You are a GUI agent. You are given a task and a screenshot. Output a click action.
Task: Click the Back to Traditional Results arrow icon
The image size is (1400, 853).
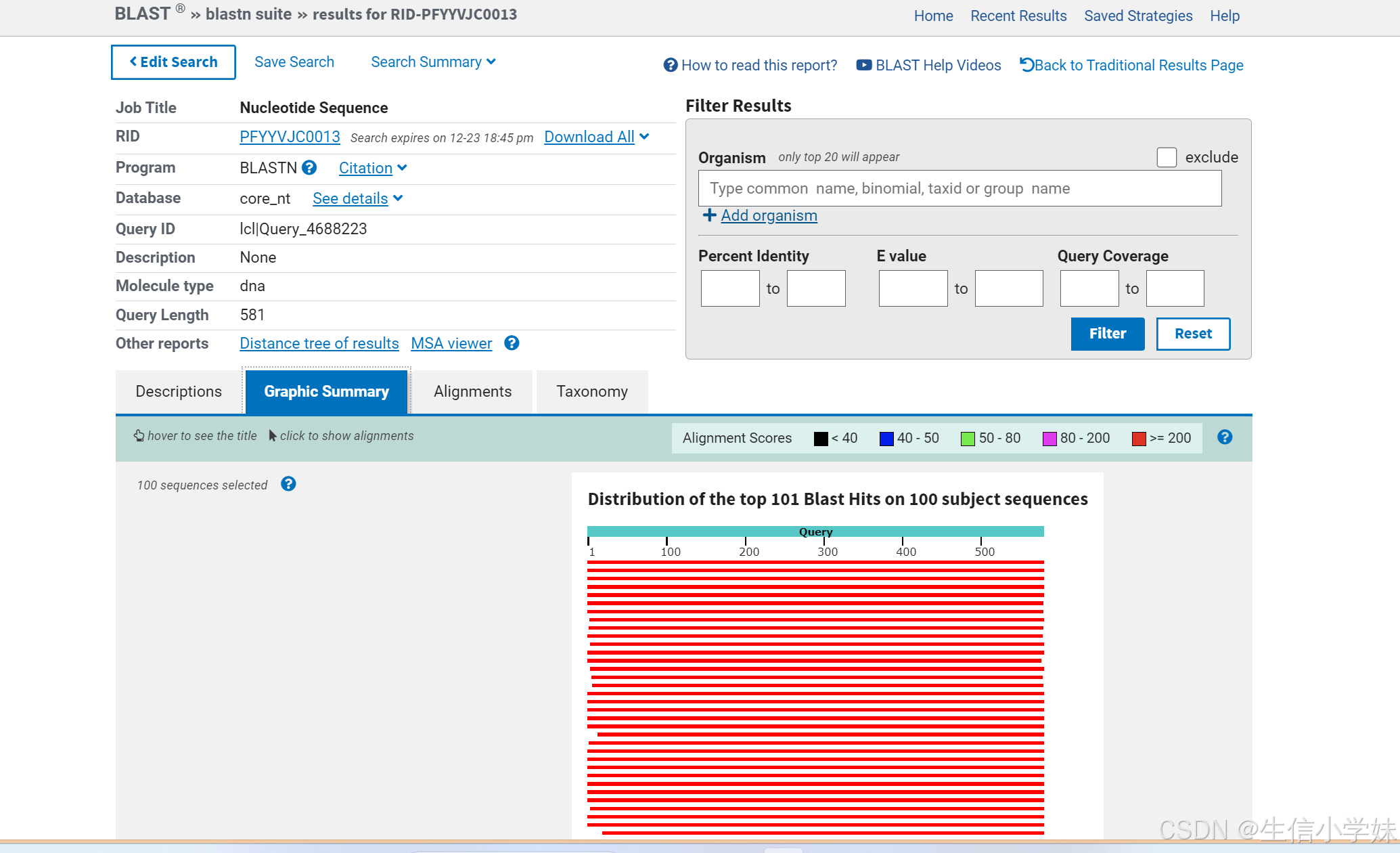pyautogui.click(x=1026, y=65)
